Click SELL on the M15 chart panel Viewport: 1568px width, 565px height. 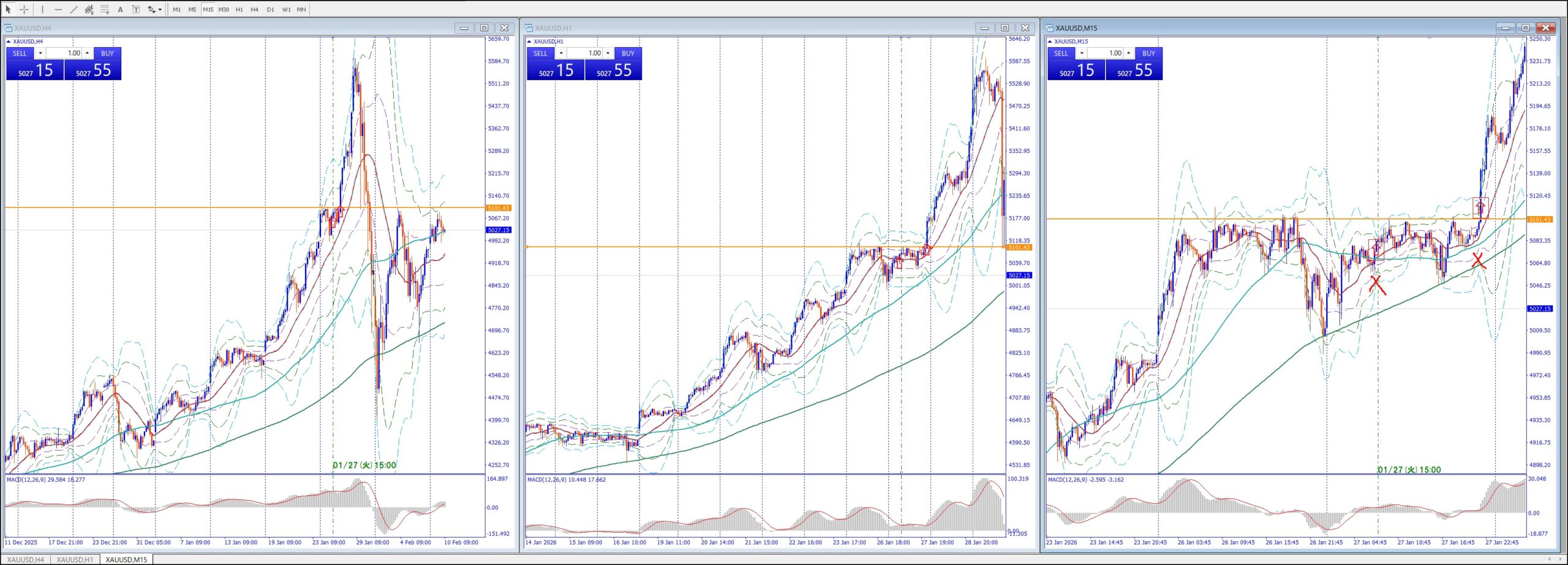tap(1061, 53)
